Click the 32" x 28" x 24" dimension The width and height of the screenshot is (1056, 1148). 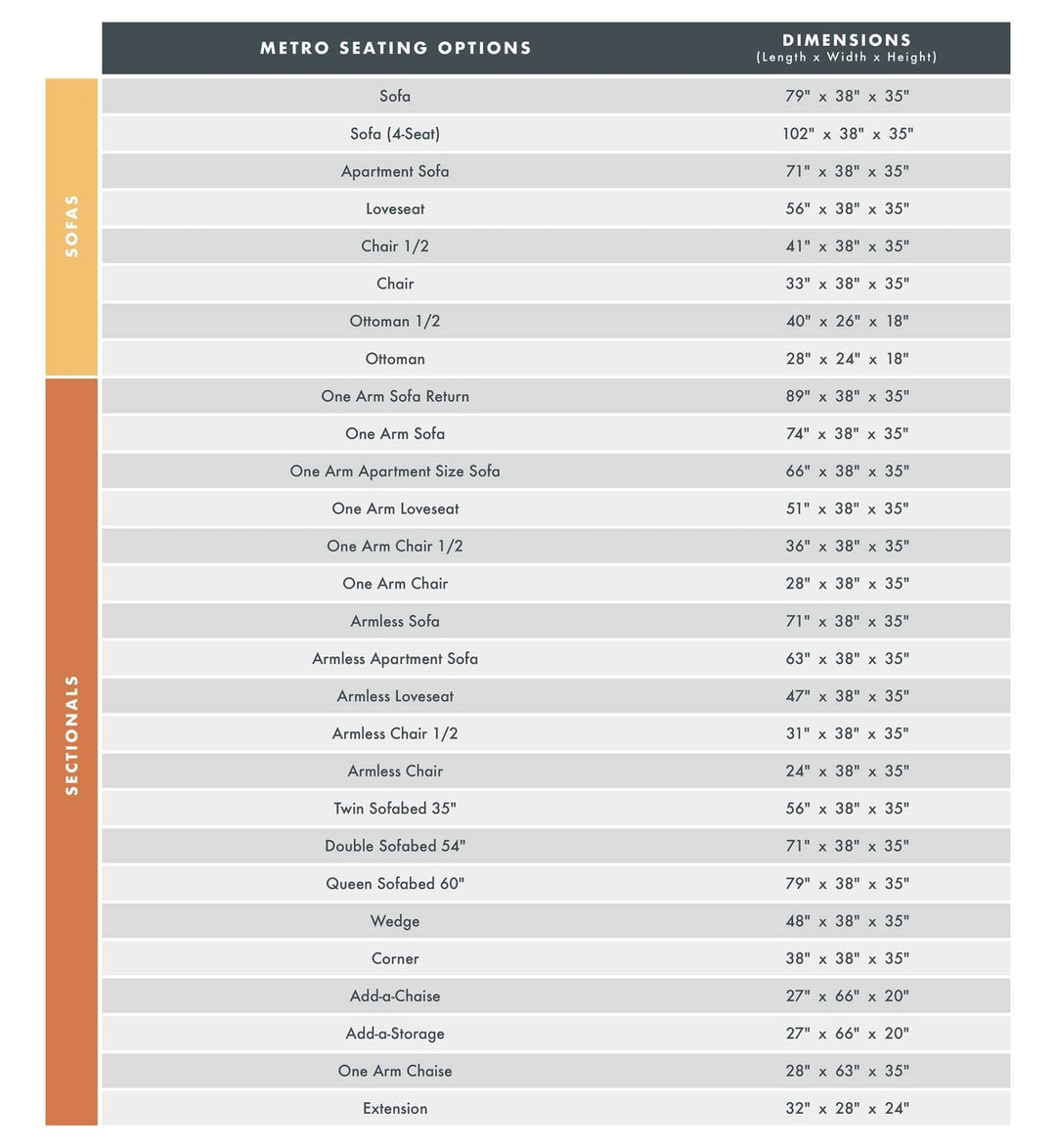point(847,1109)
